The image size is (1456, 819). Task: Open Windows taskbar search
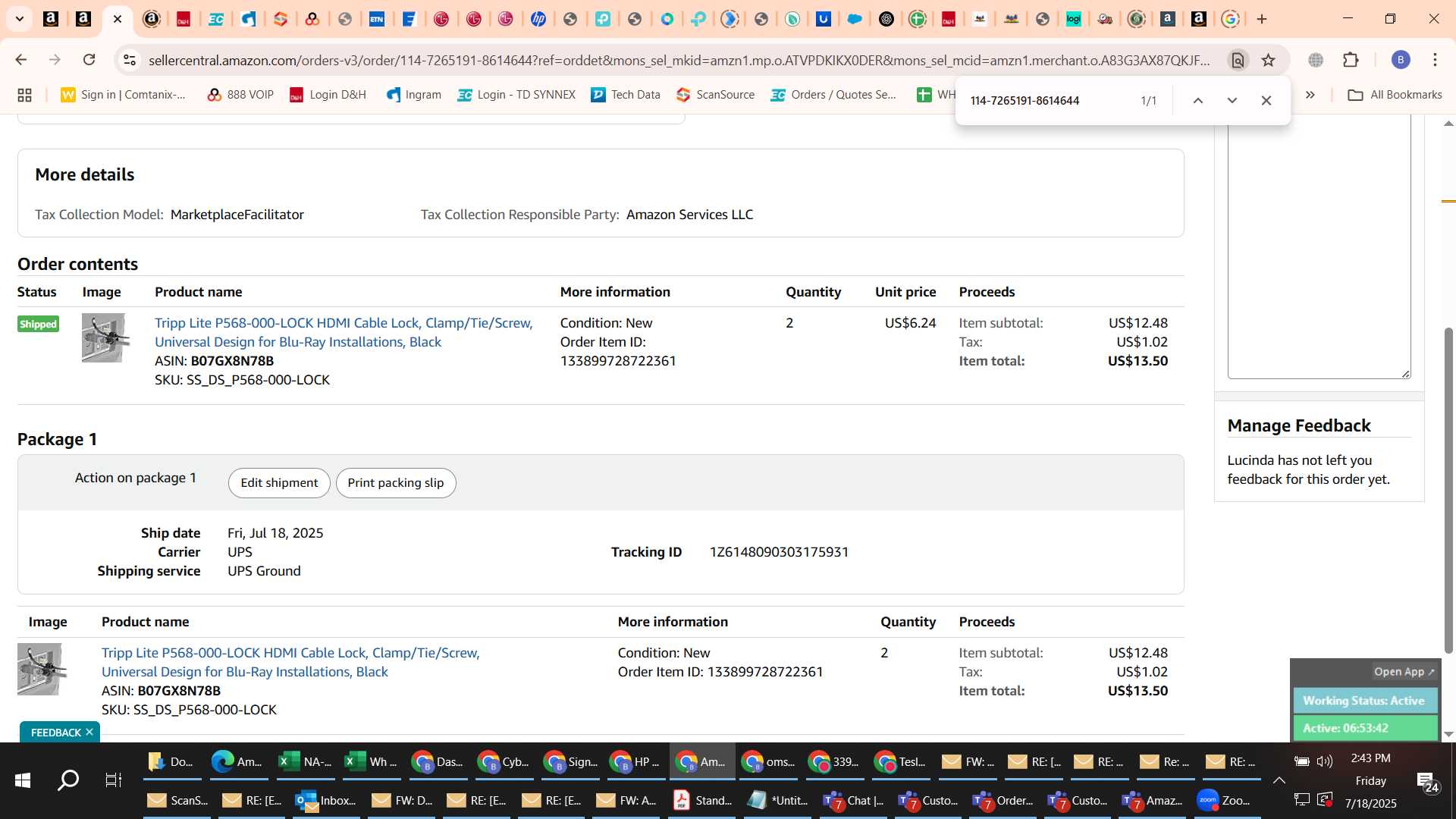(x=69, y=780)
